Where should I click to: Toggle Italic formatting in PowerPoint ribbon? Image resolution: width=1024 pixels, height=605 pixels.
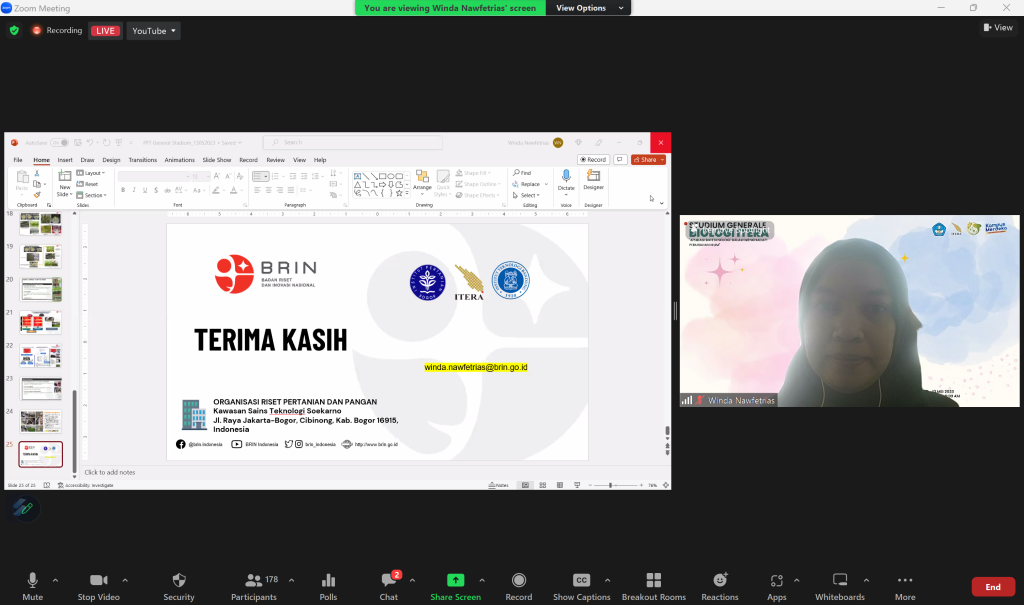point(134,190)
